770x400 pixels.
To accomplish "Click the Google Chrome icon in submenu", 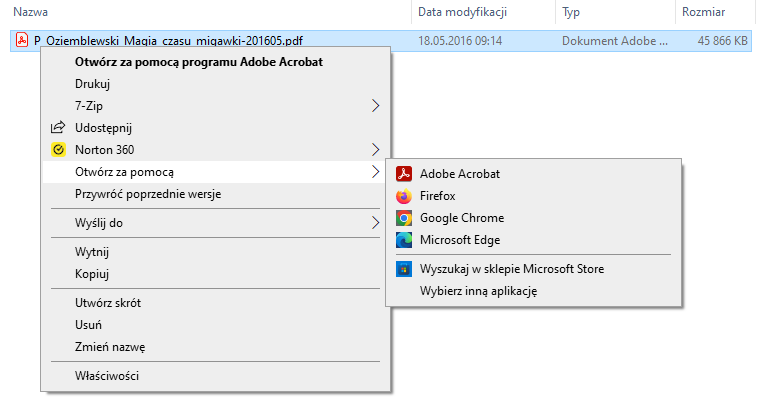I will tap(404, 218).
